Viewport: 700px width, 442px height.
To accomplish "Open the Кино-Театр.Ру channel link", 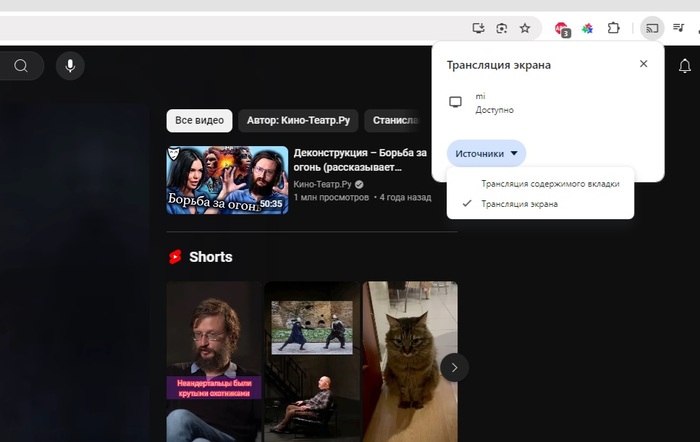I will [x=321, y=185].
